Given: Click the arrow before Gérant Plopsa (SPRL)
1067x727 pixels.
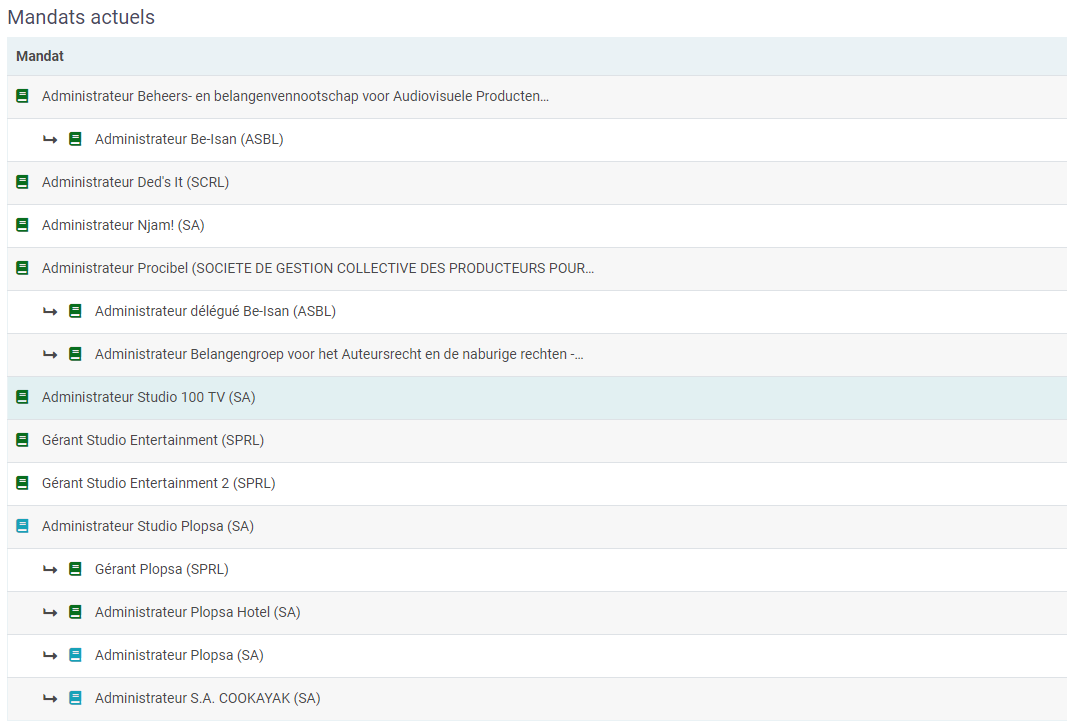Looking at the screenshot, I should [50, 569].
